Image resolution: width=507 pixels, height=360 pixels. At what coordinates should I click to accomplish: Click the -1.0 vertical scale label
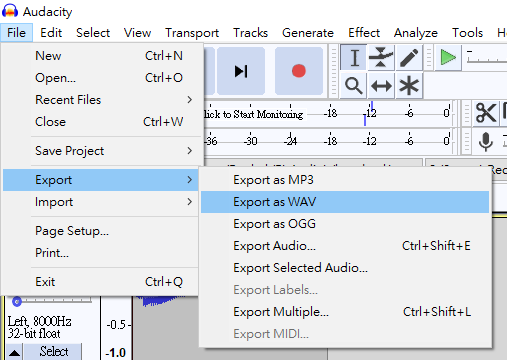pyautogui.click(x=116, y=353)
